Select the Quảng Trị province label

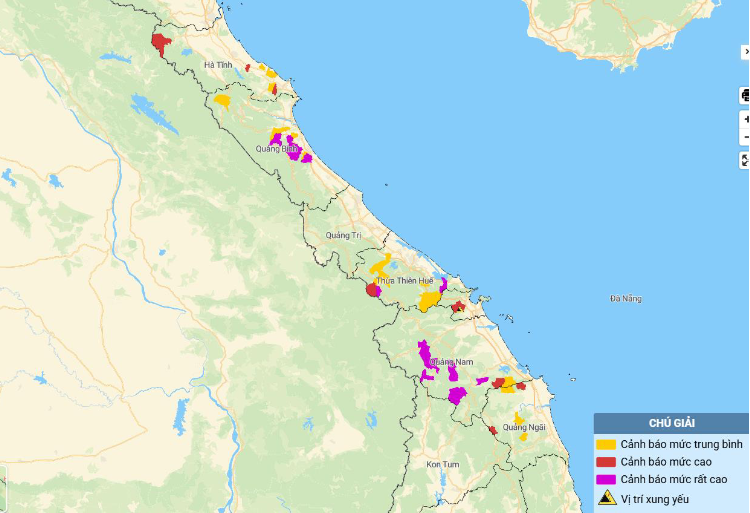point(342,235)
